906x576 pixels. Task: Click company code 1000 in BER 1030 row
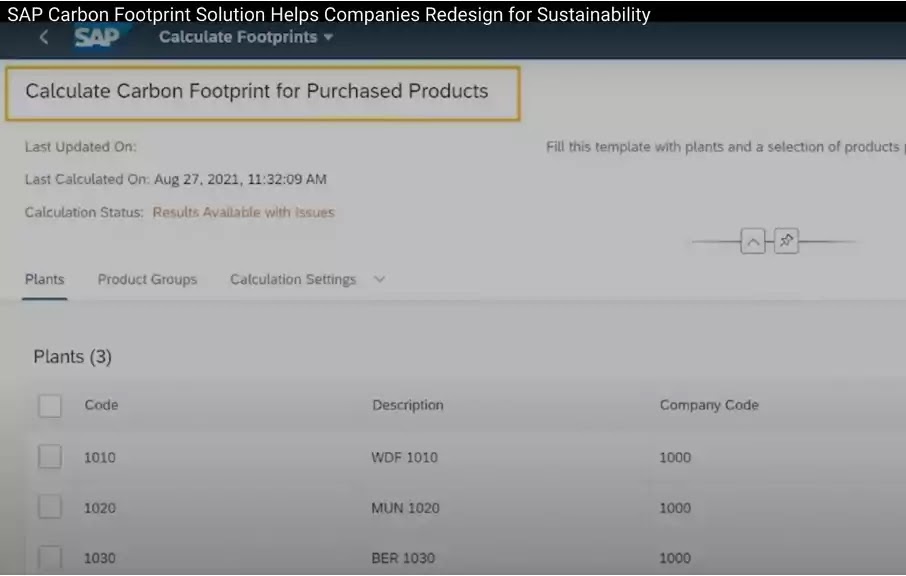675,558
